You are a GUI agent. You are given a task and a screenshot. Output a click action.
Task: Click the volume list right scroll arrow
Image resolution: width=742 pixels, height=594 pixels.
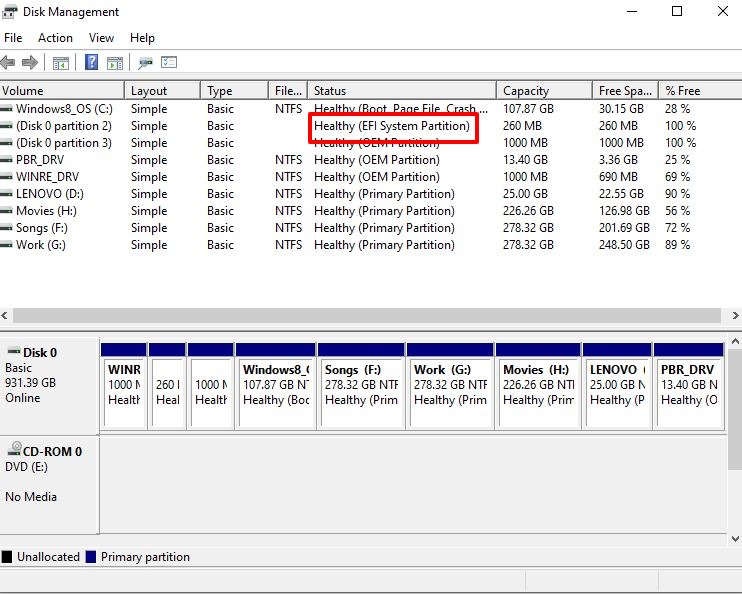point(735,315)
